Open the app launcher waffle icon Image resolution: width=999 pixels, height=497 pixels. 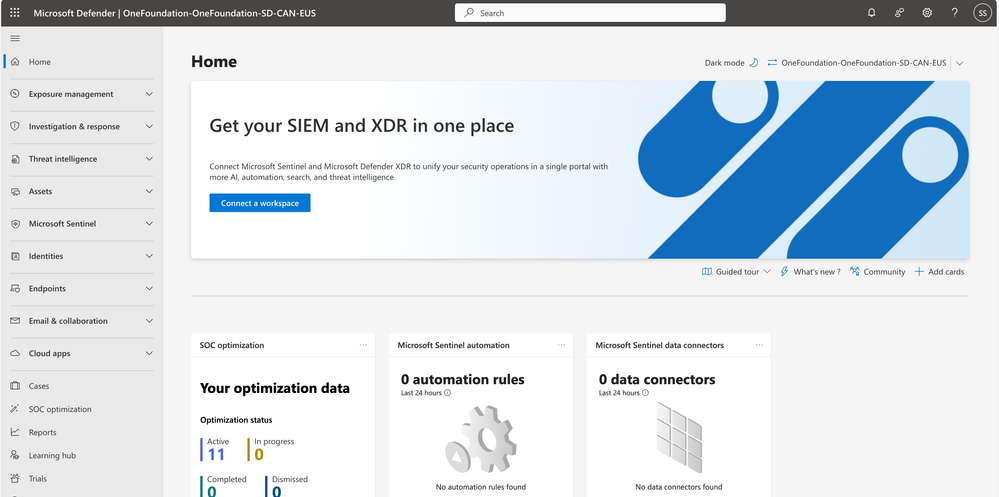(x=15, y=13)
